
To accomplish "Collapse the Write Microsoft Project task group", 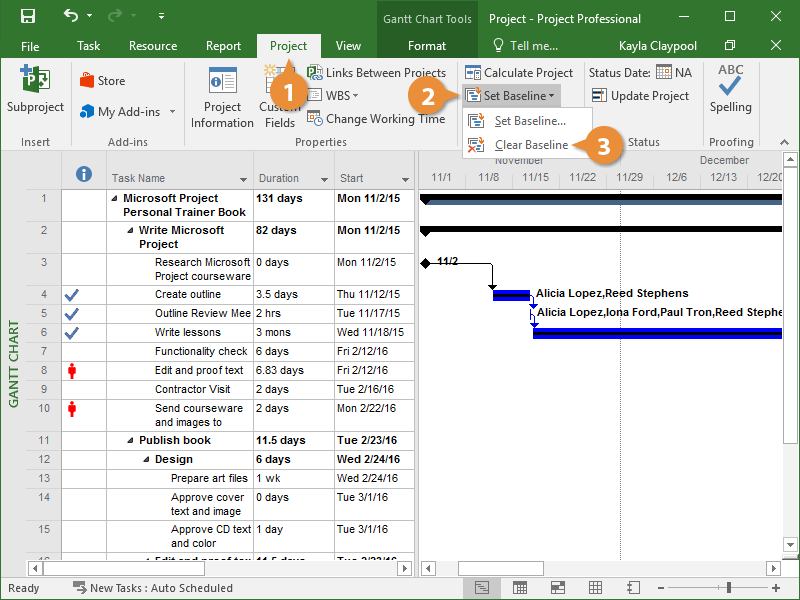I will (131, 231).
